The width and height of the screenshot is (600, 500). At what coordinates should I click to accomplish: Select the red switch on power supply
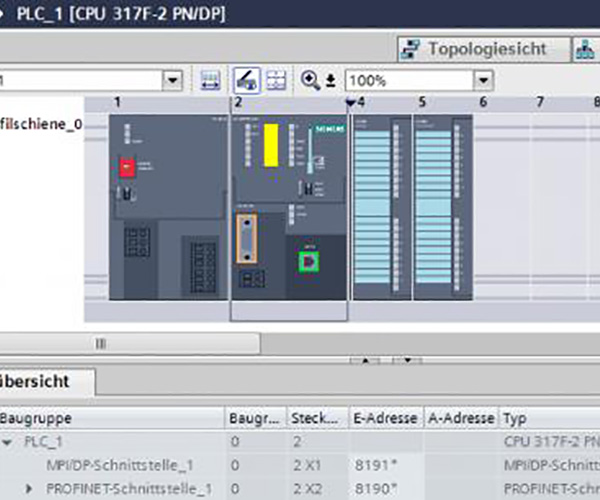pos(127,167)
